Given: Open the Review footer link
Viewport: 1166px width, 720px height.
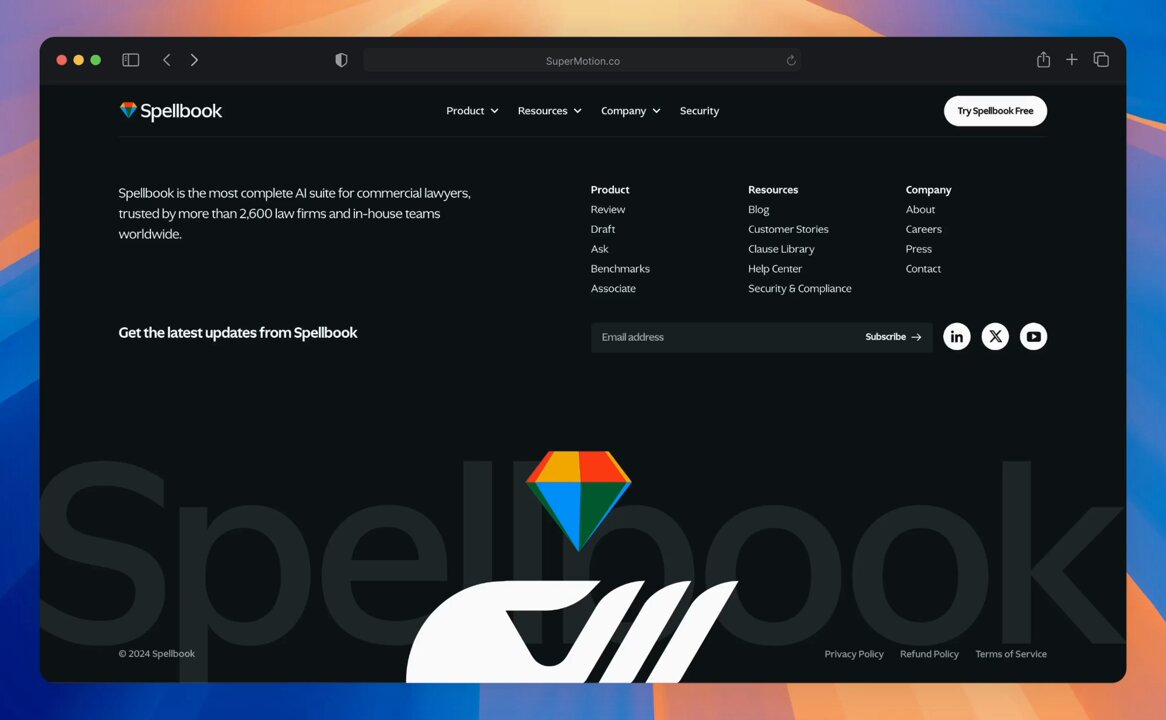Looking at the screenshot, I should [608, 210].
